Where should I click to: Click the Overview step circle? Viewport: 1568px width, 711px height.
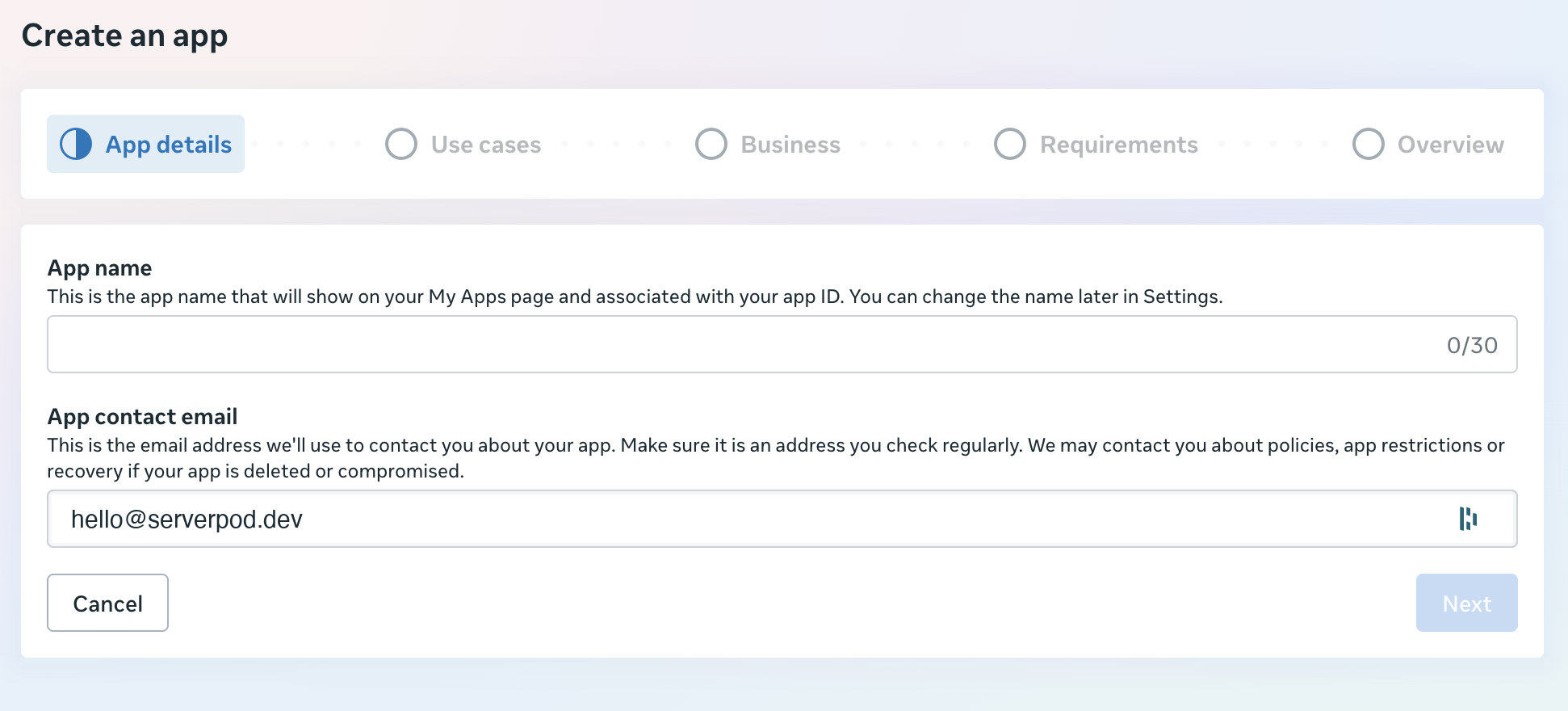point(1369,144)
